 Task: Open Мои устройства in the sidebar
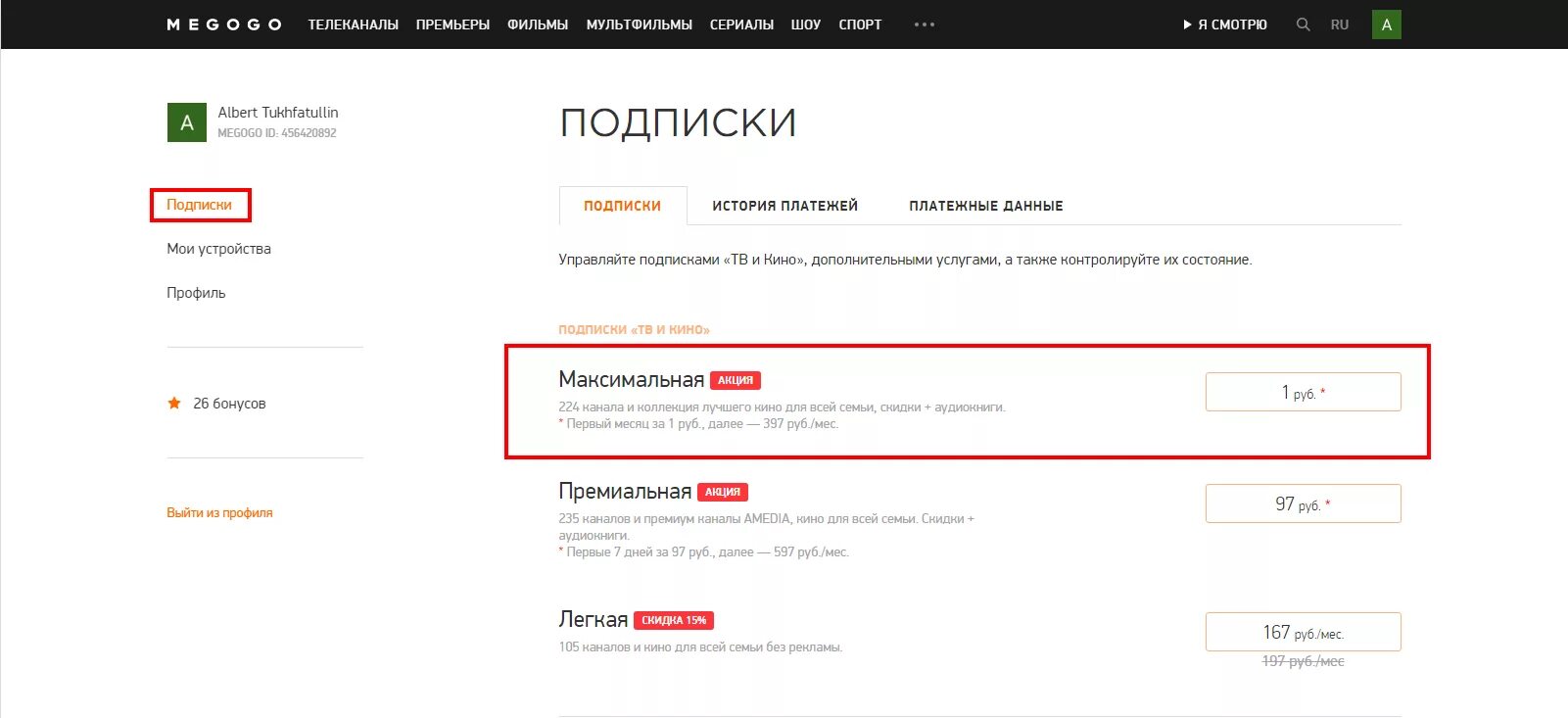[x=218, y=249]
